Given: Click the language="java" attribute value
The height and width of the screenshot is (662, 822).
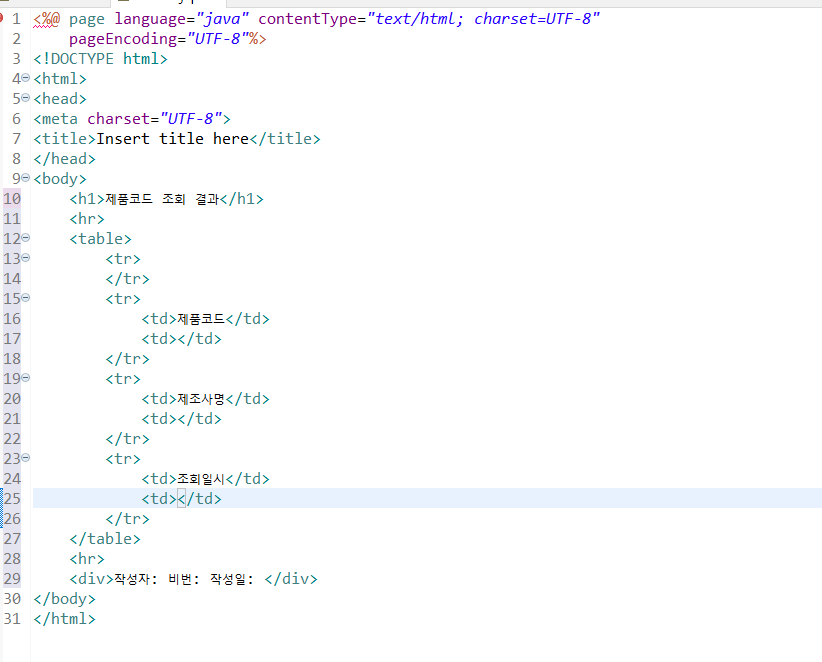Looking at the screenshot, I should [222, 19].
